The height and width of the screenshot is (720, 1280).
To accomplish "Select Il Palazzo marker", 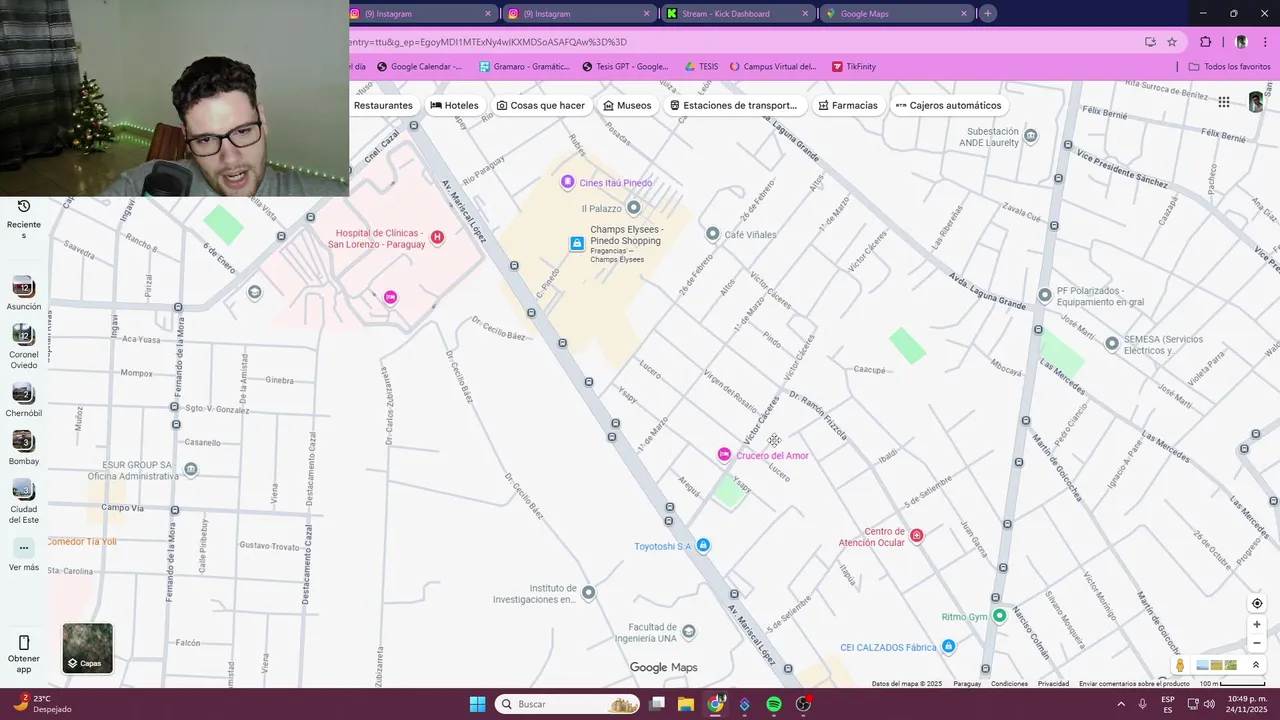I will coord(633,208).
